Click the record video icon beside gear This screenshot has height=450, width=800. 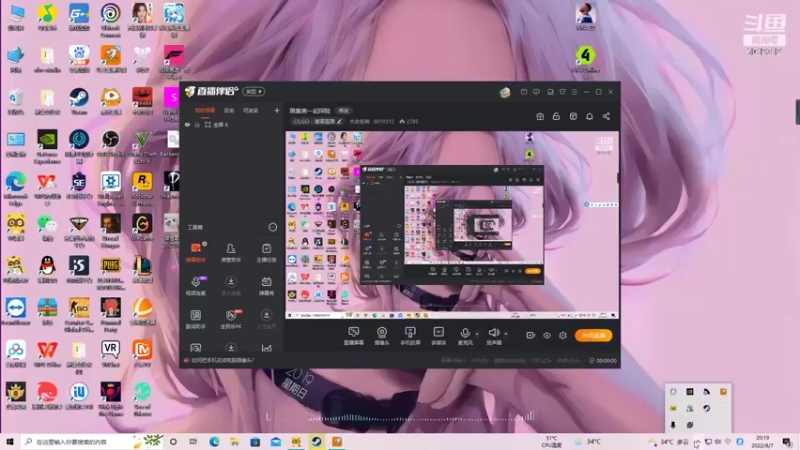click(530, 335)
